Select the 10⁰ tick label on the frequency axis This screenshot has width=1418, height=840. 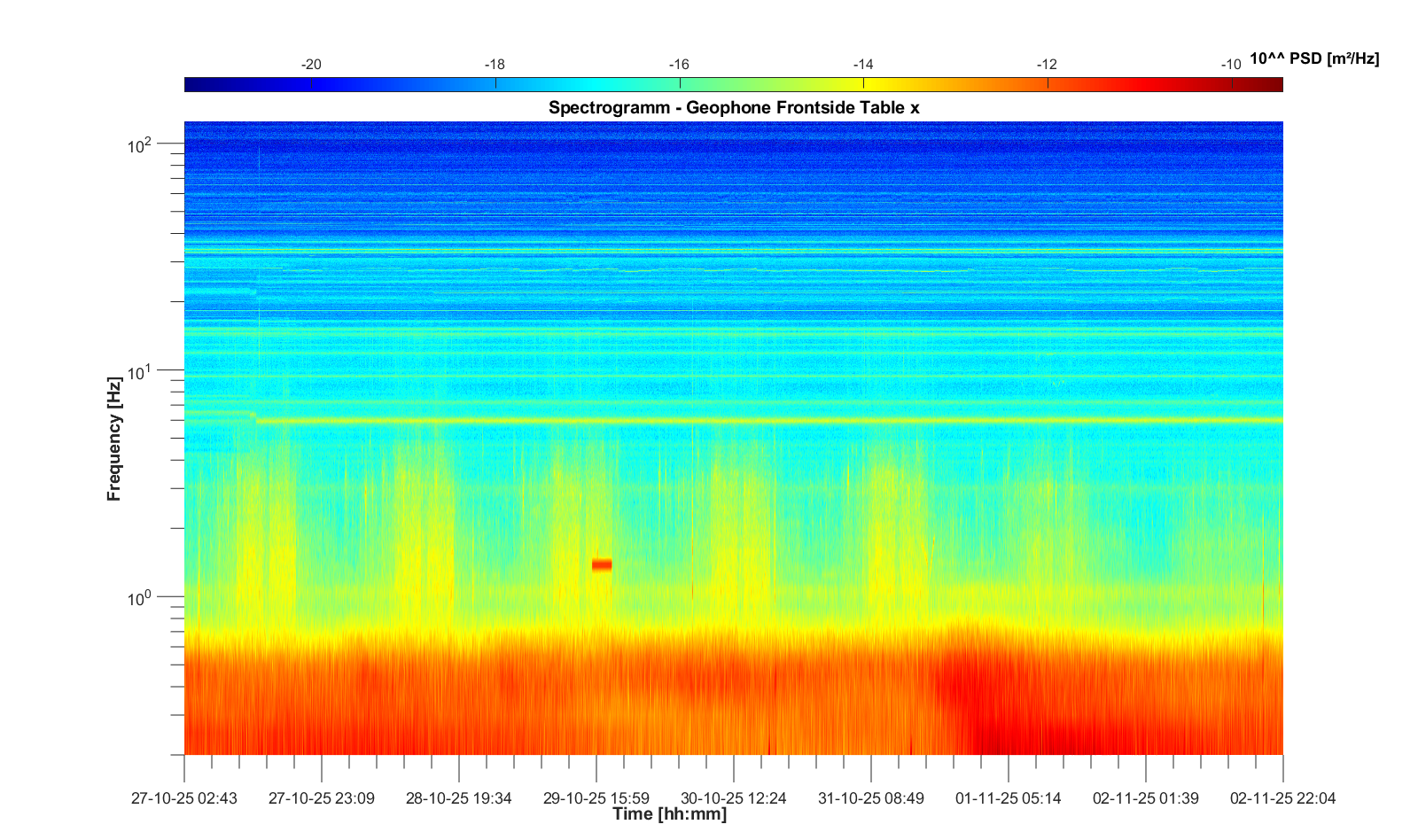[x=141, y=599]
